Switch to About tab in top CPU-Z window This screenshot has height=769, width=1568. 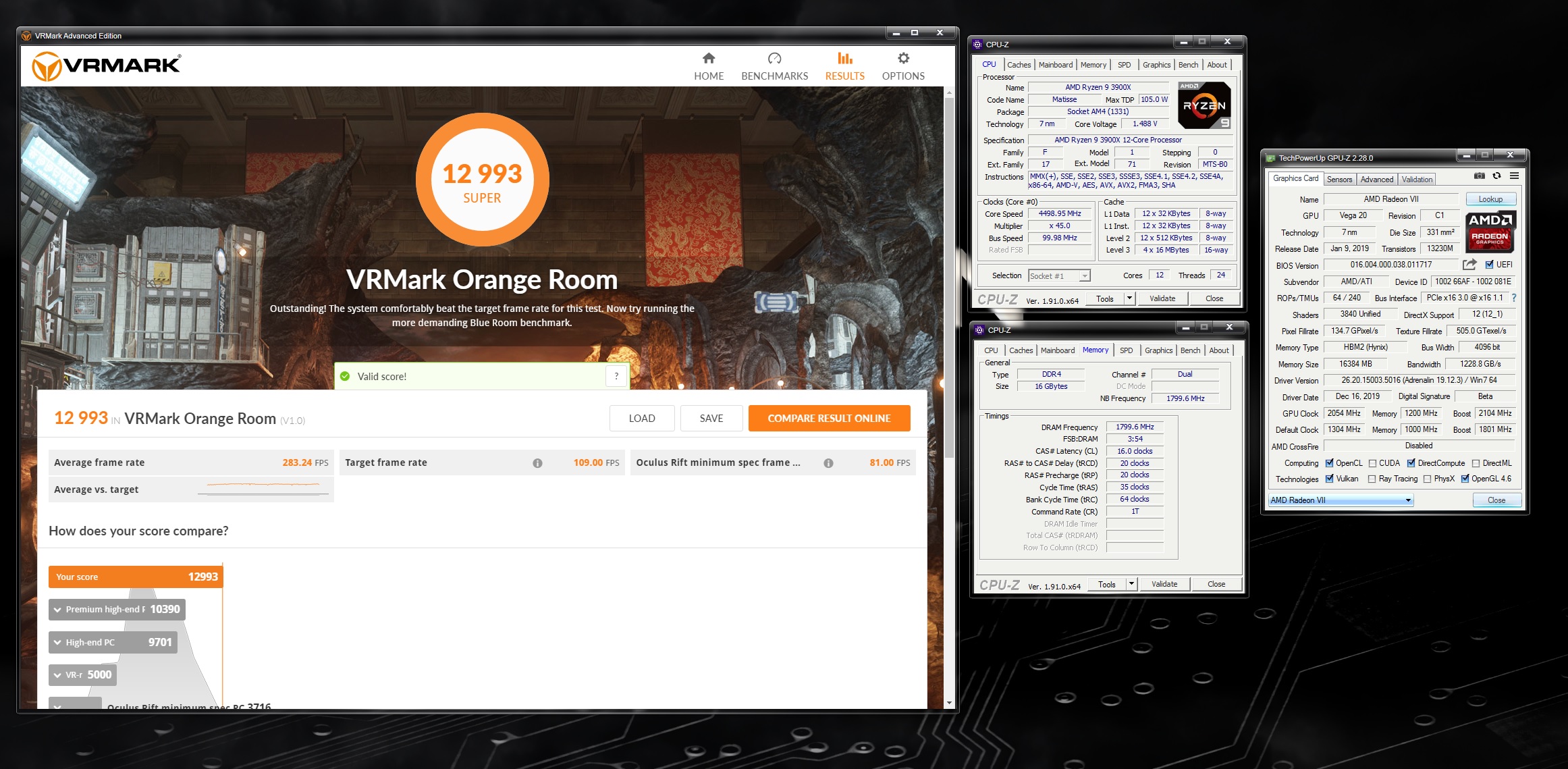click(x=1217, y=65)
